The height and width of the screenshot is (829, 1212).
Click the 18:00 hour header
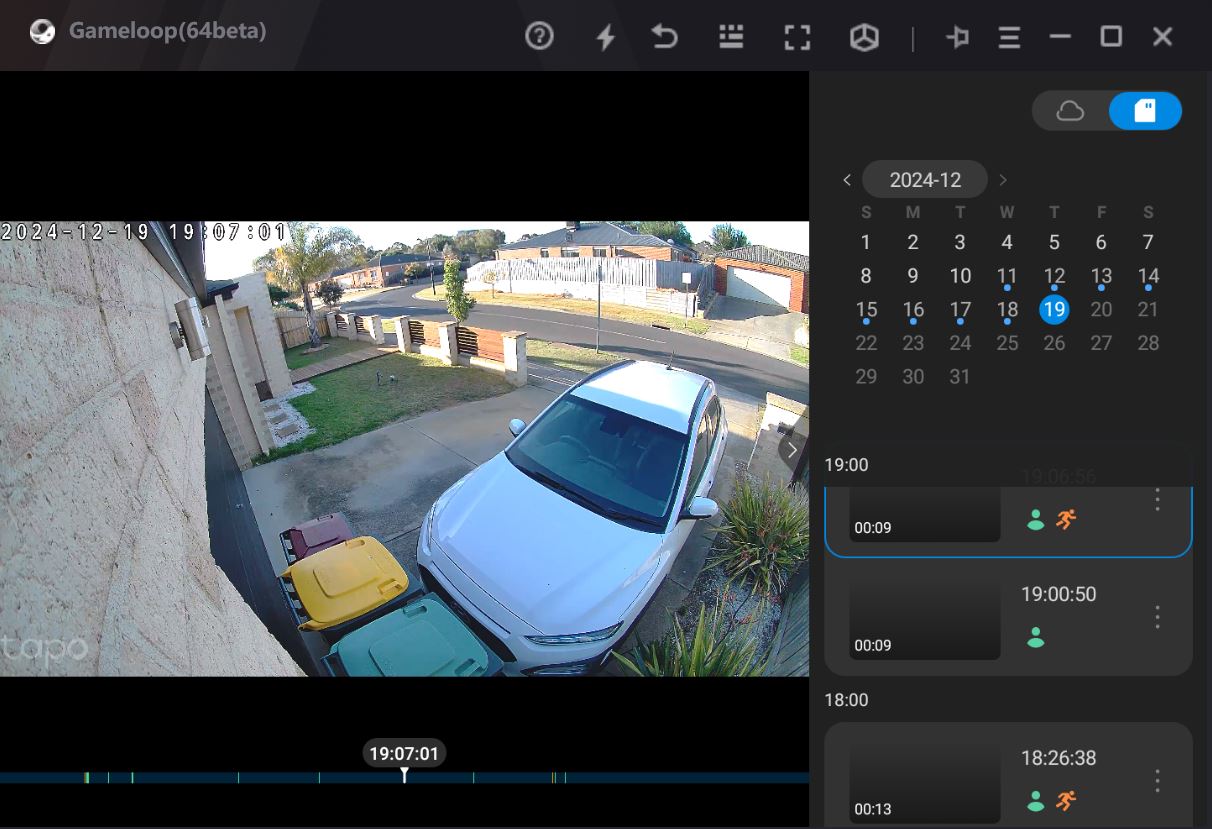click(846, 700)
